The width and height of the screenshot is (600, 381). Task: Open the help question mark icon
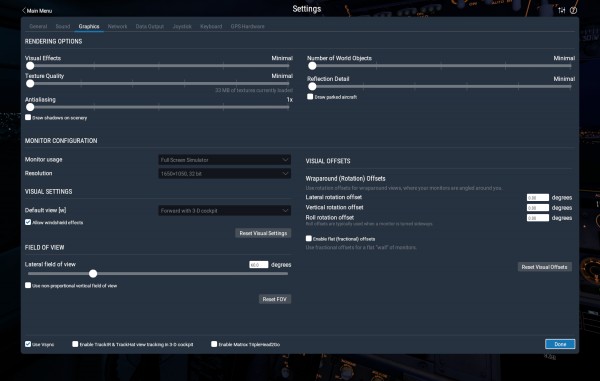coord(573,10)
